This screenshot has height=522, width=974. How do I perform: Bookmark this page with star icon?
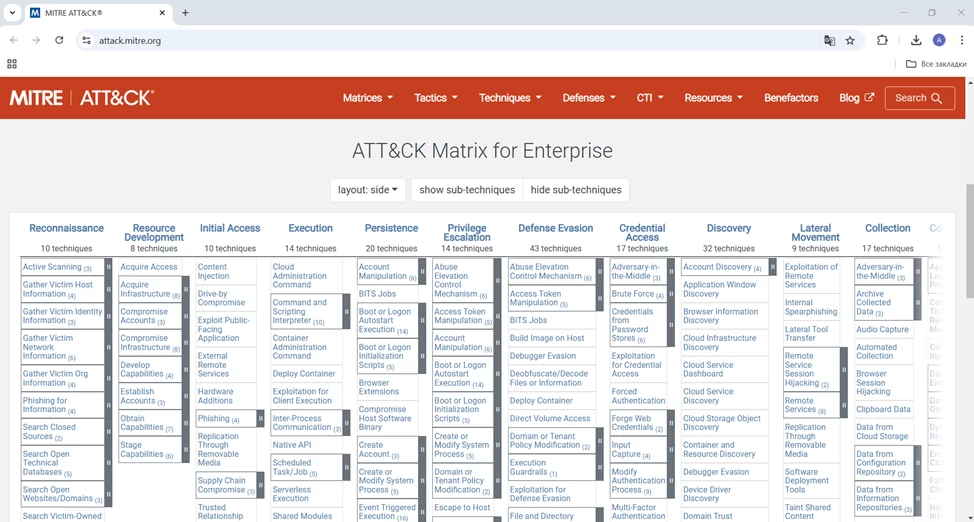[850, 41]
